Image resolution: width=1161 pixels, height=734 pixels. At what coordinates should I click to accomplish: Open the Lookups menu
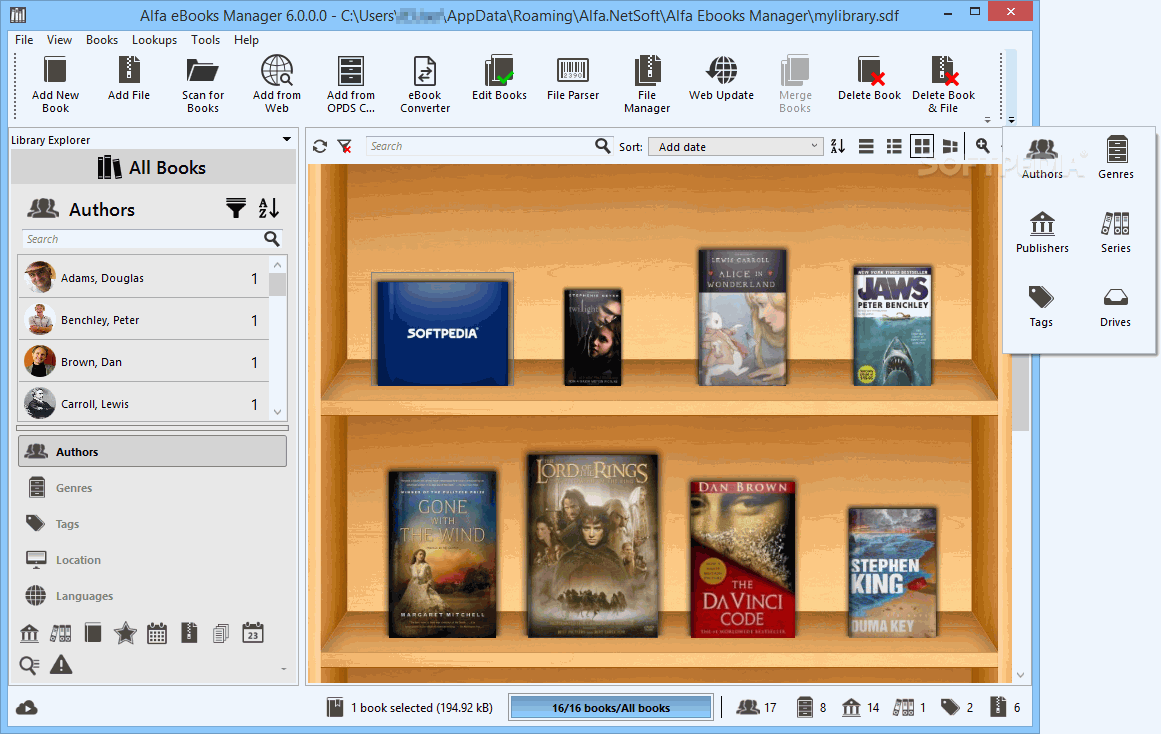[154, 40]
